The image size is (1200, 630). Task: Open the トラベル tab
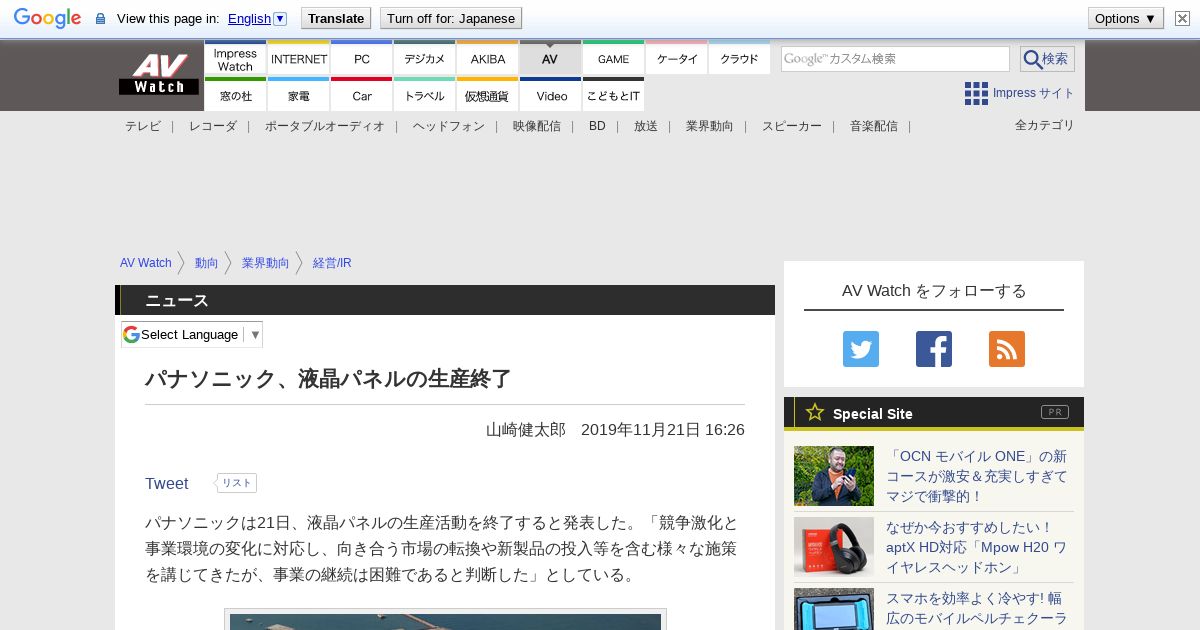425,95
